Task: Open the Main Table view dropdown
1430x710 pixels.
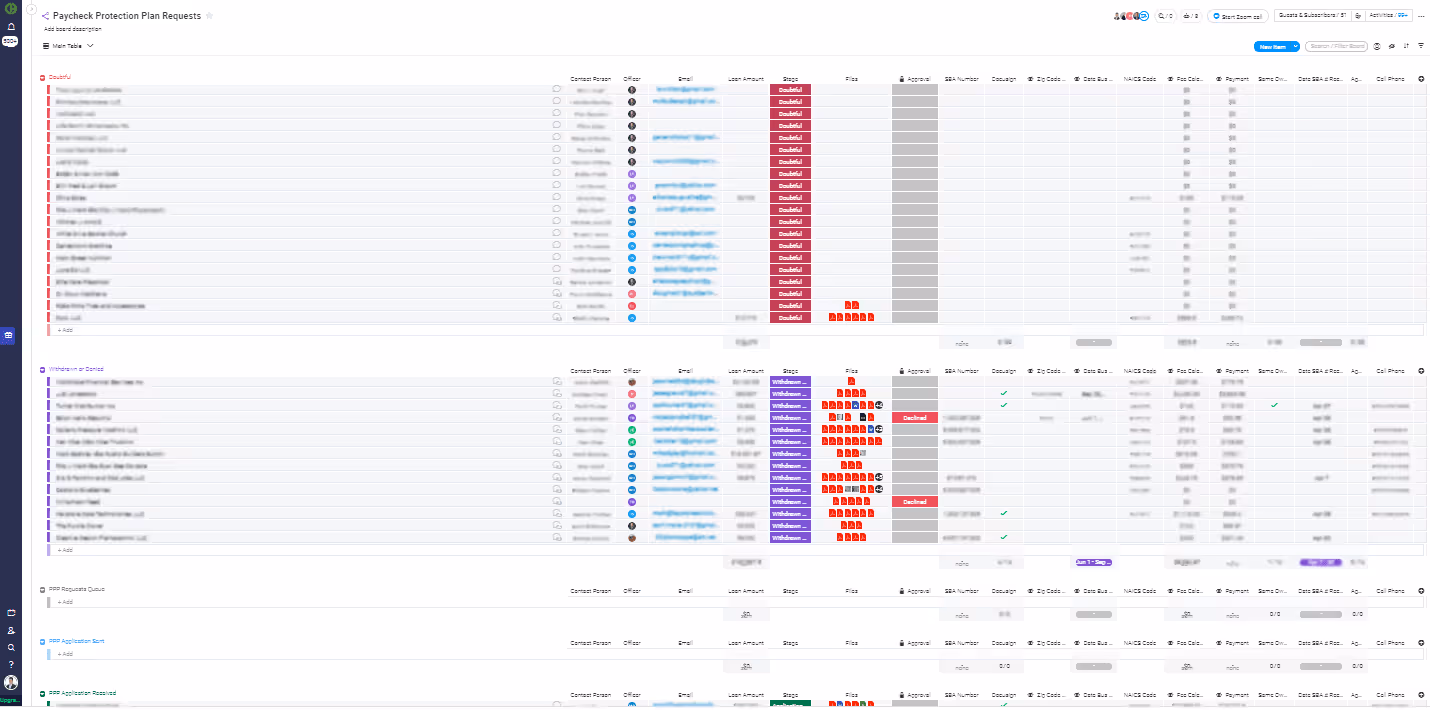Action: click(x=68, y=46)
